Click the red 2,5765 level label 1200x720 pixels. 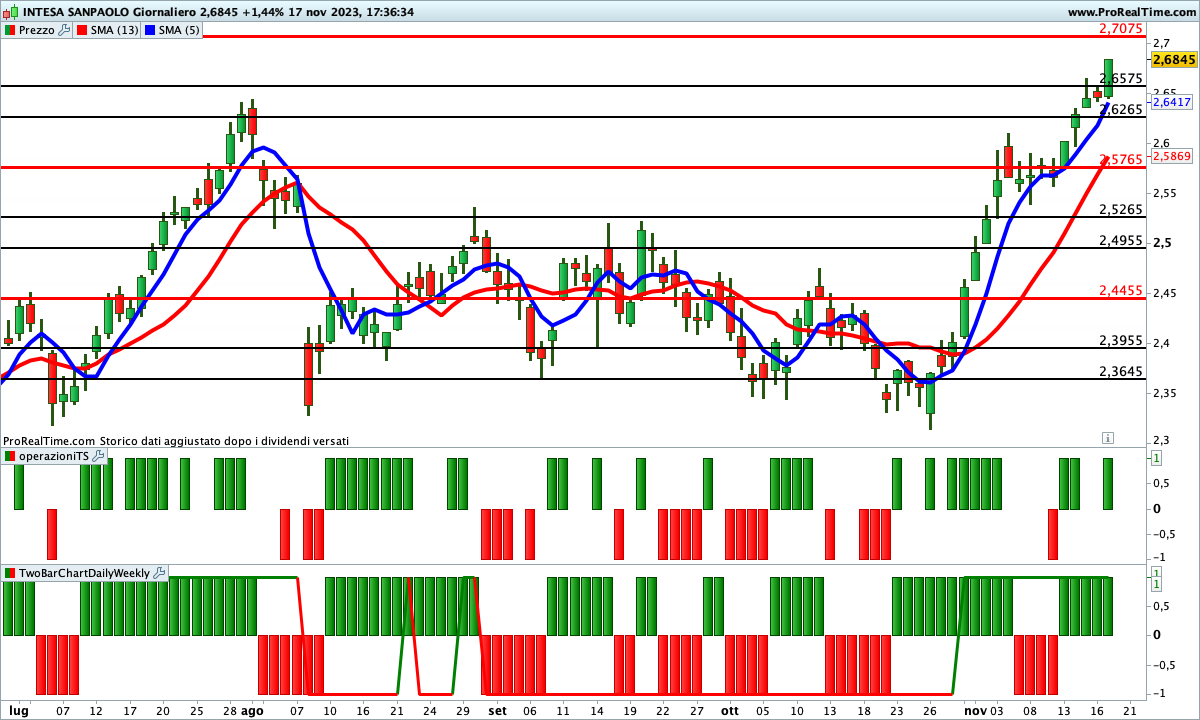1120,159
